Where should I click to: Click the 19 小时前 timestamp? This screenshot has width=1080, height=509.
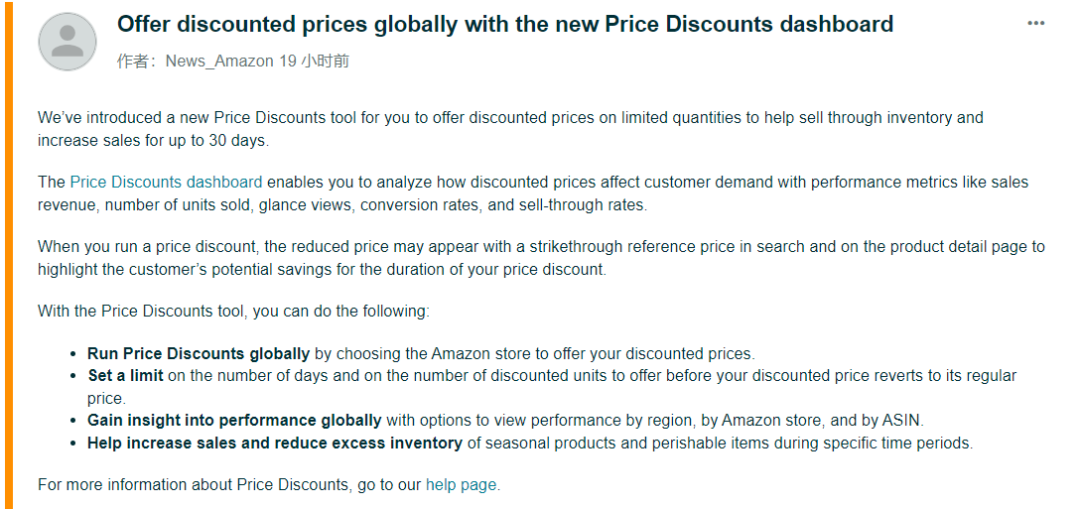pos(314,61)
